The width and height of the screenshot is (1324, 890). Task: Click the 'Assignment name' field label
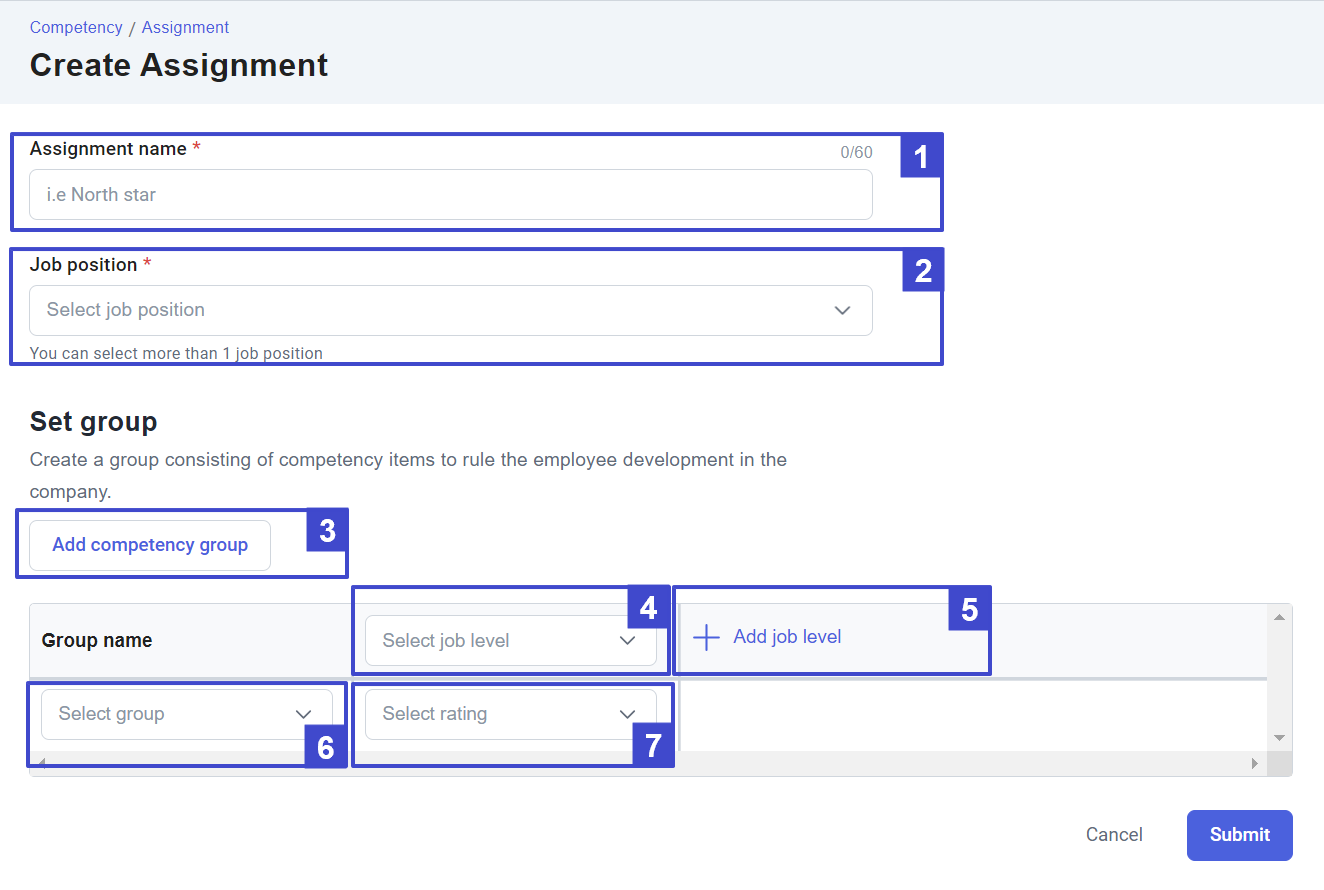[108, 149]
